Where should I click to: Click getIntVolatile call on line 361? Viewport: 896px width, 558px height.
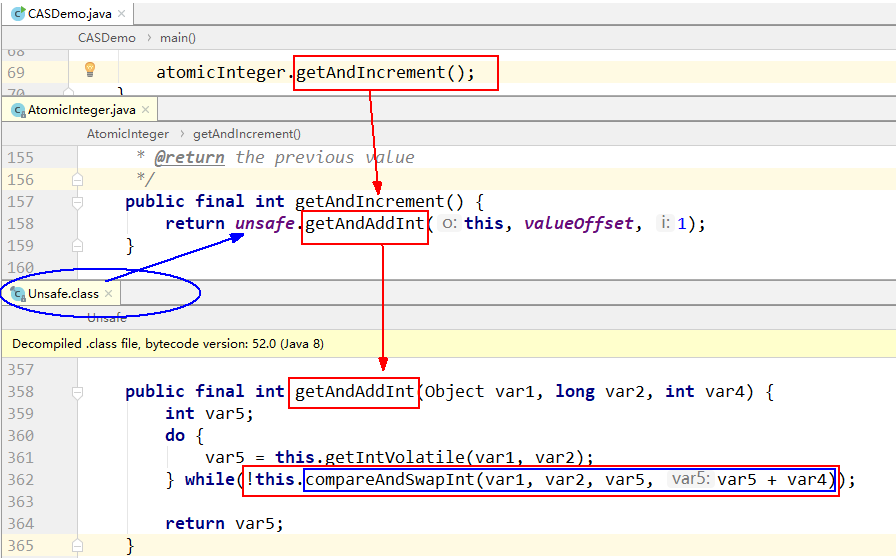pos(395,457)
